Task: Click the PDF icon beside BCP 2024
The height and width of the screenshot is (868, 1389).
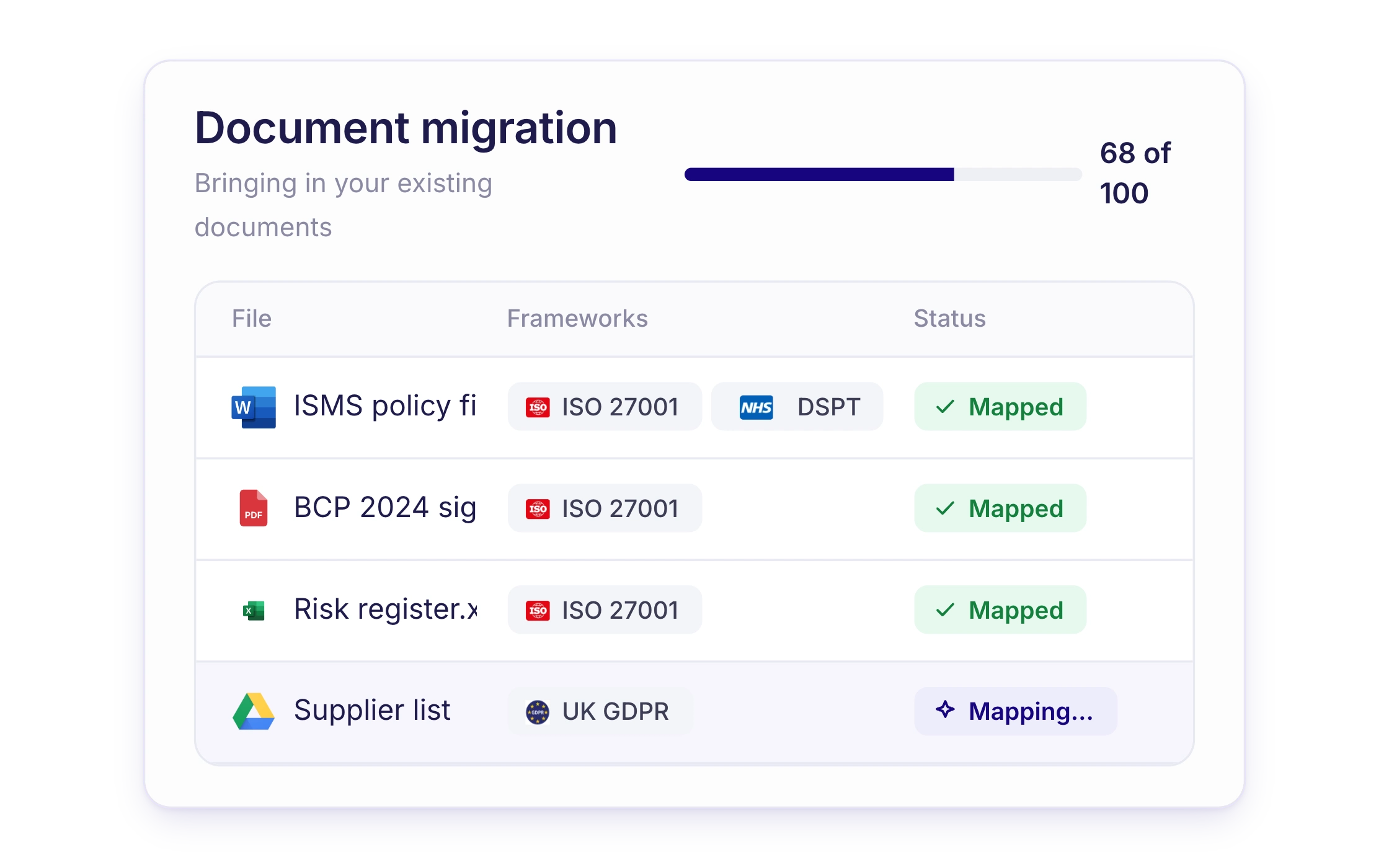Action: (254, 508)
